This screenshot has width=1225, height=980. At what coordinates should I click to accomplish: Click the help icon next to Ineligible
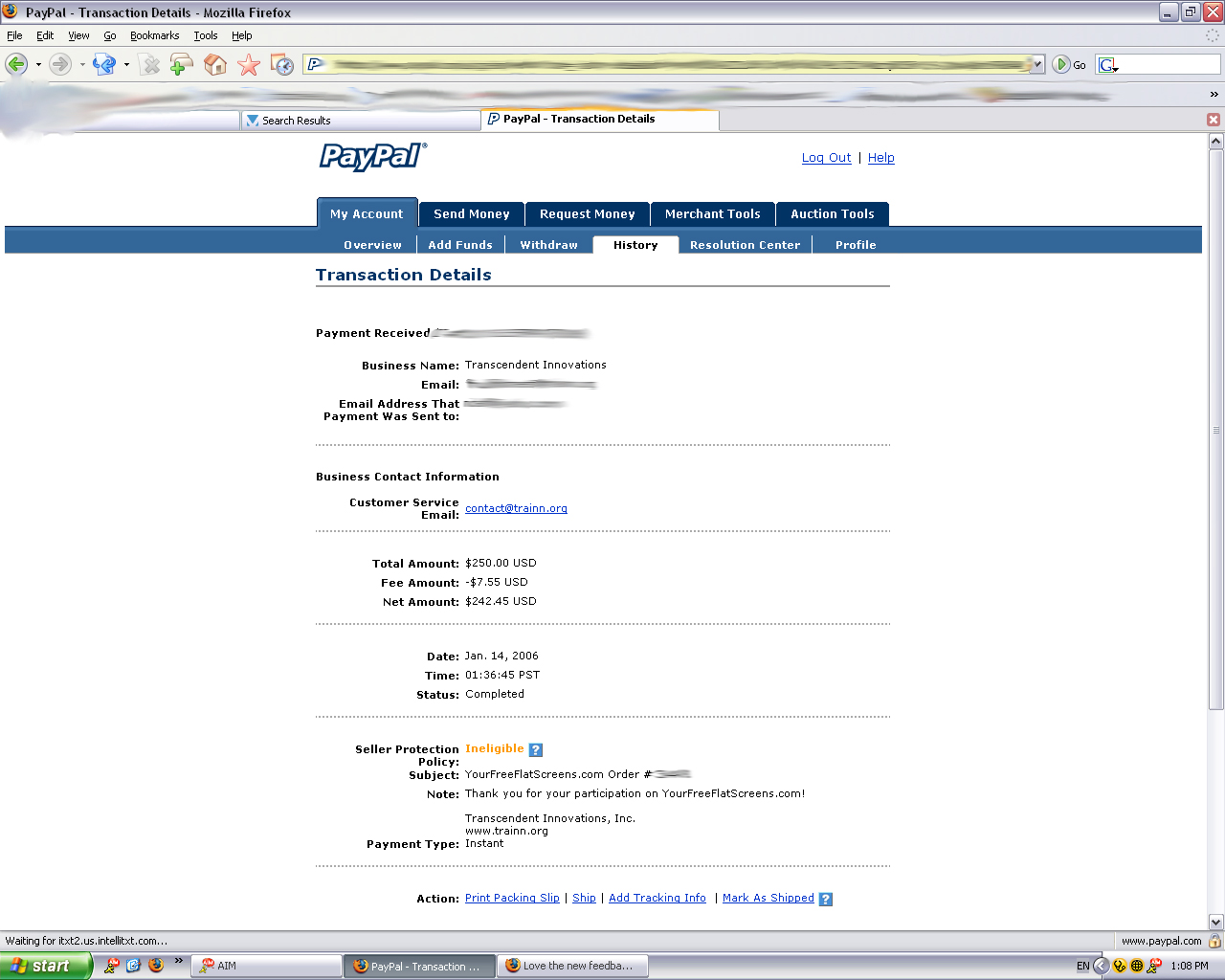[536, 750]
